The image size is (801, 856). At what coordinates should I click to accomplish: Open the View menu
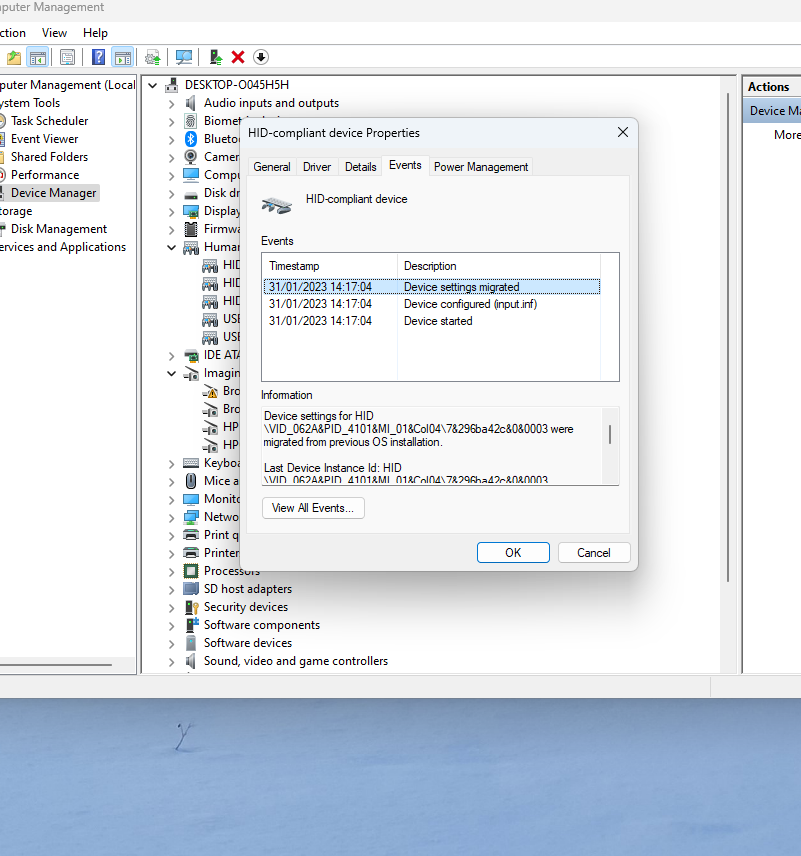[x=54, y=33]
